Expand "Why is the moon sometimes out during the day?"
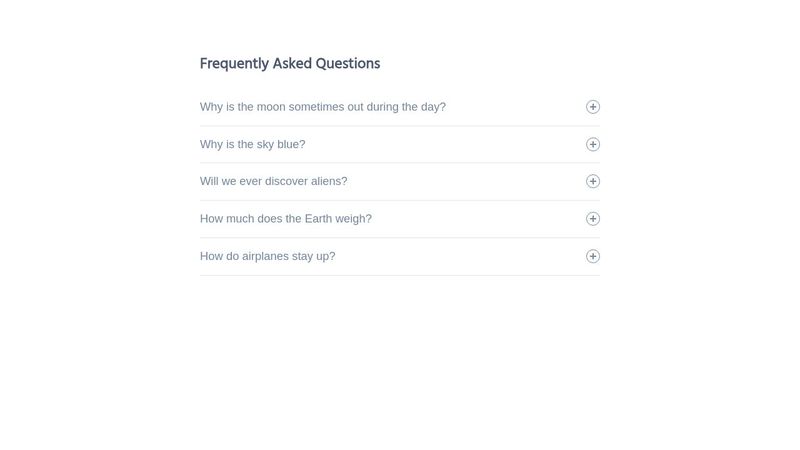Viewport: 800px width, 450px height. (322, 107)
